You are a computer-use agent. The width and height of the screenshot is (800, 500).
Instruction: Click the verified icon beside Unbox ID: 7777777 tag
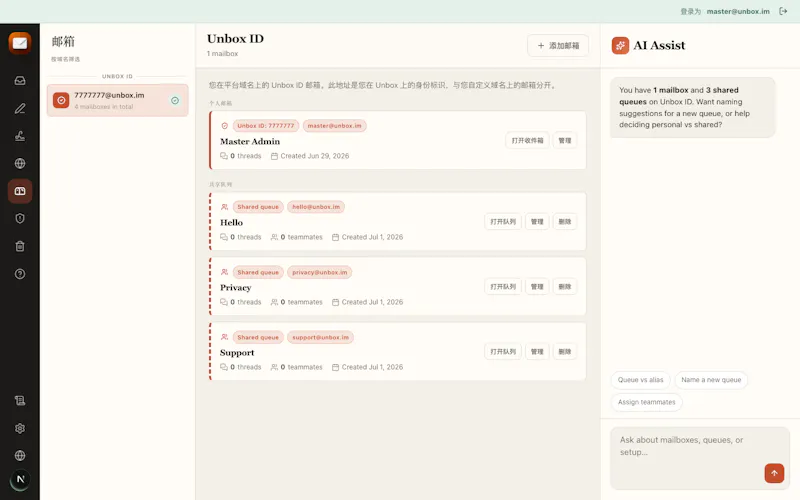(224, 126)
